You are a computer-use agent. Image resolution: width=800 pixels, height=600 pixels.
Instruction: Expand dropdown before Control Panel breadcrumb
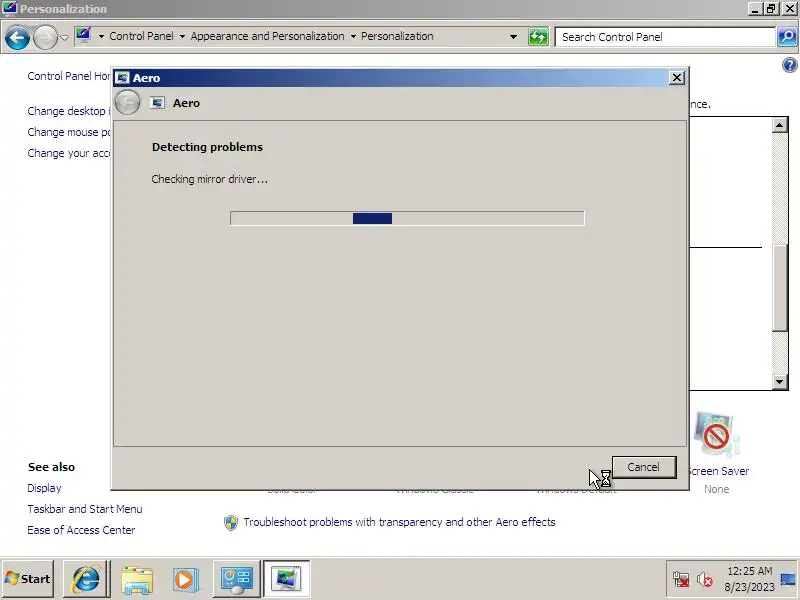pos(101,37)
